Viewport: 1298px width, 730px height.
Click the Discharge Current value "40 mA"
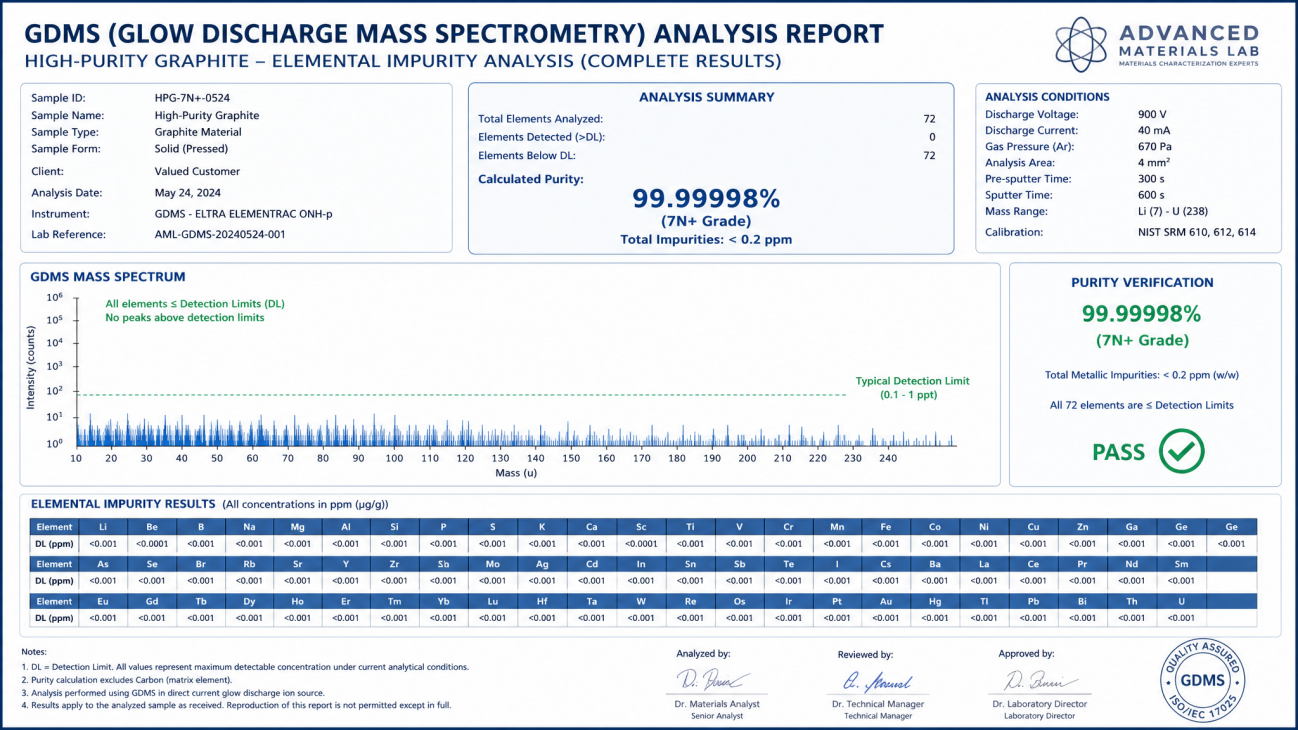point(1154,130)
